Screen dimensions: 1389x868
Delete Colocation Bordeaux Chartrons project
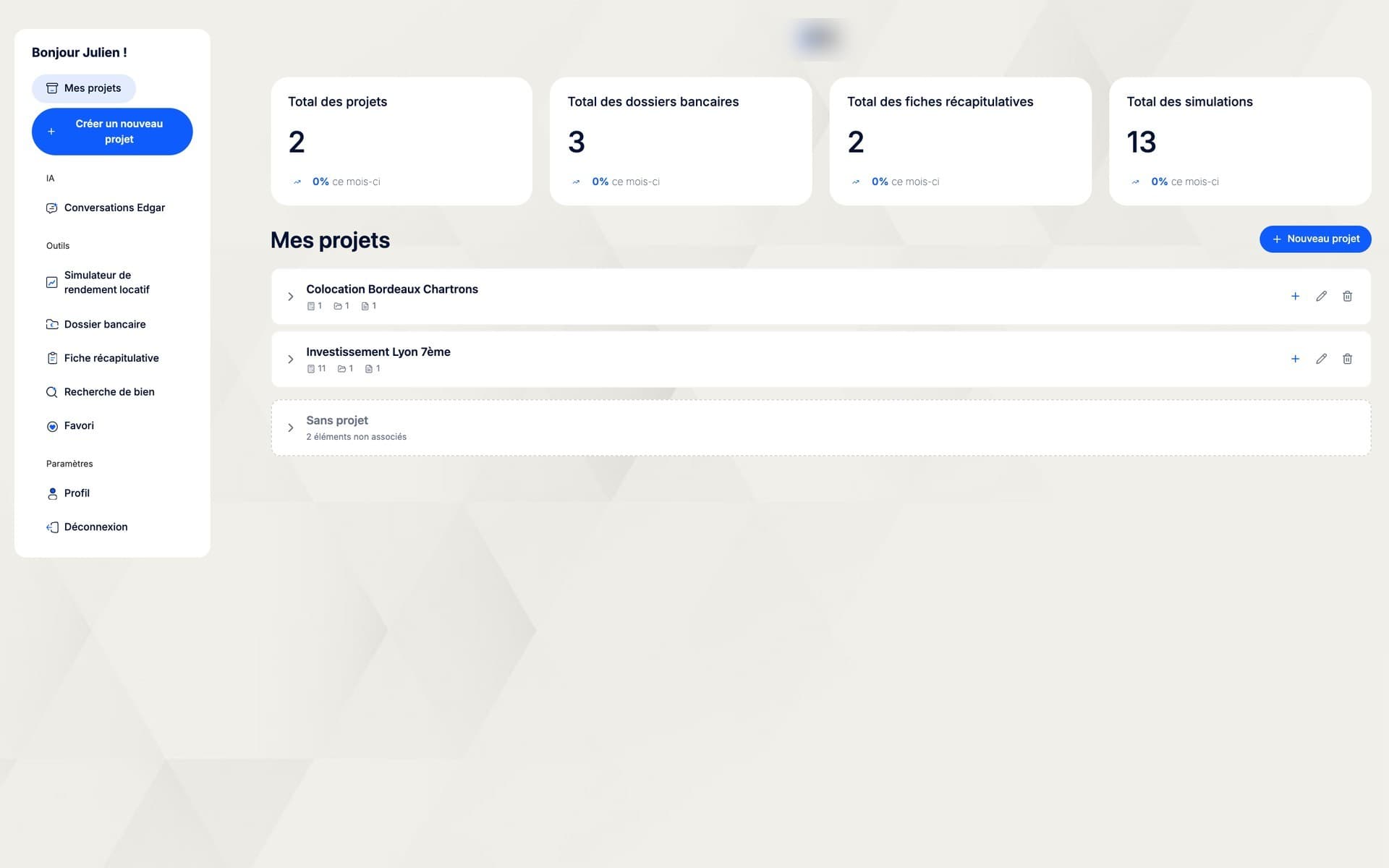[1348, 297]
